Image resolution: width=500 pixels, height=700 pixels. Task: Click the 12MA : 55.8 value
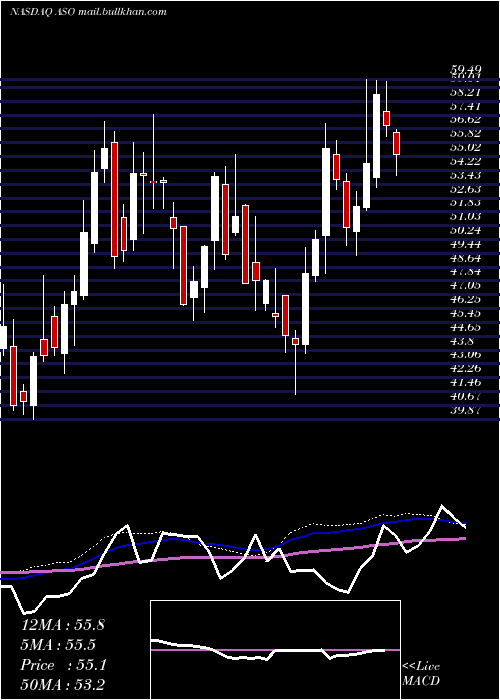(62, 625)
